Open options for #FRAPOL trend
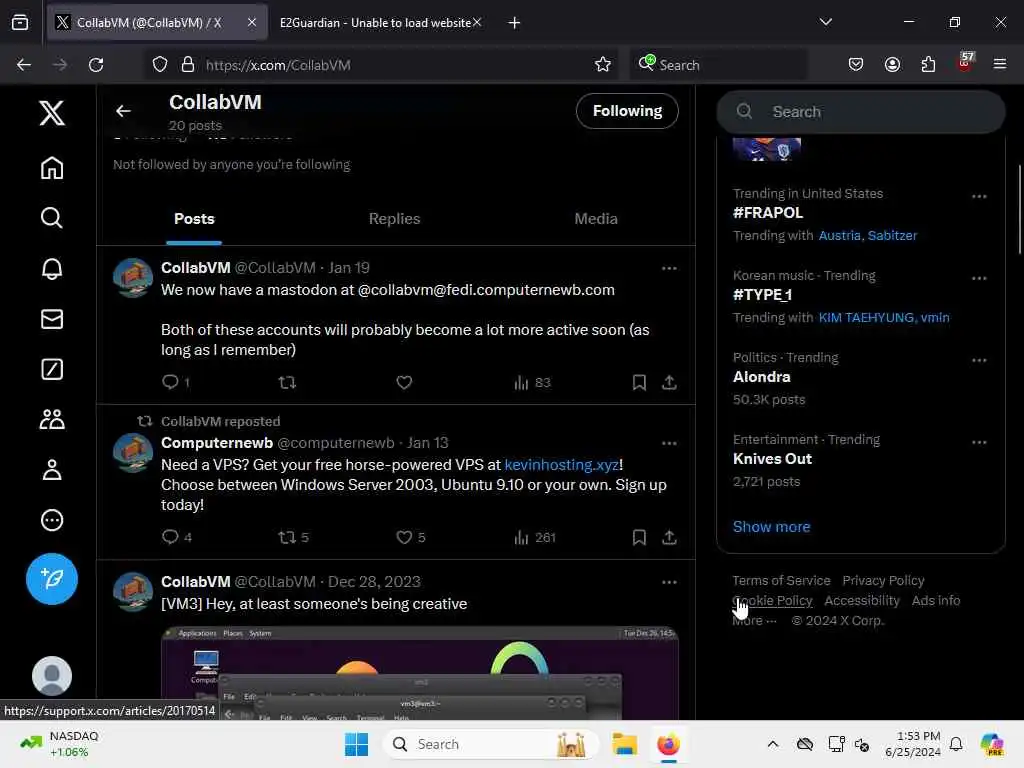The image size is (1024, 768). [979, 197]
